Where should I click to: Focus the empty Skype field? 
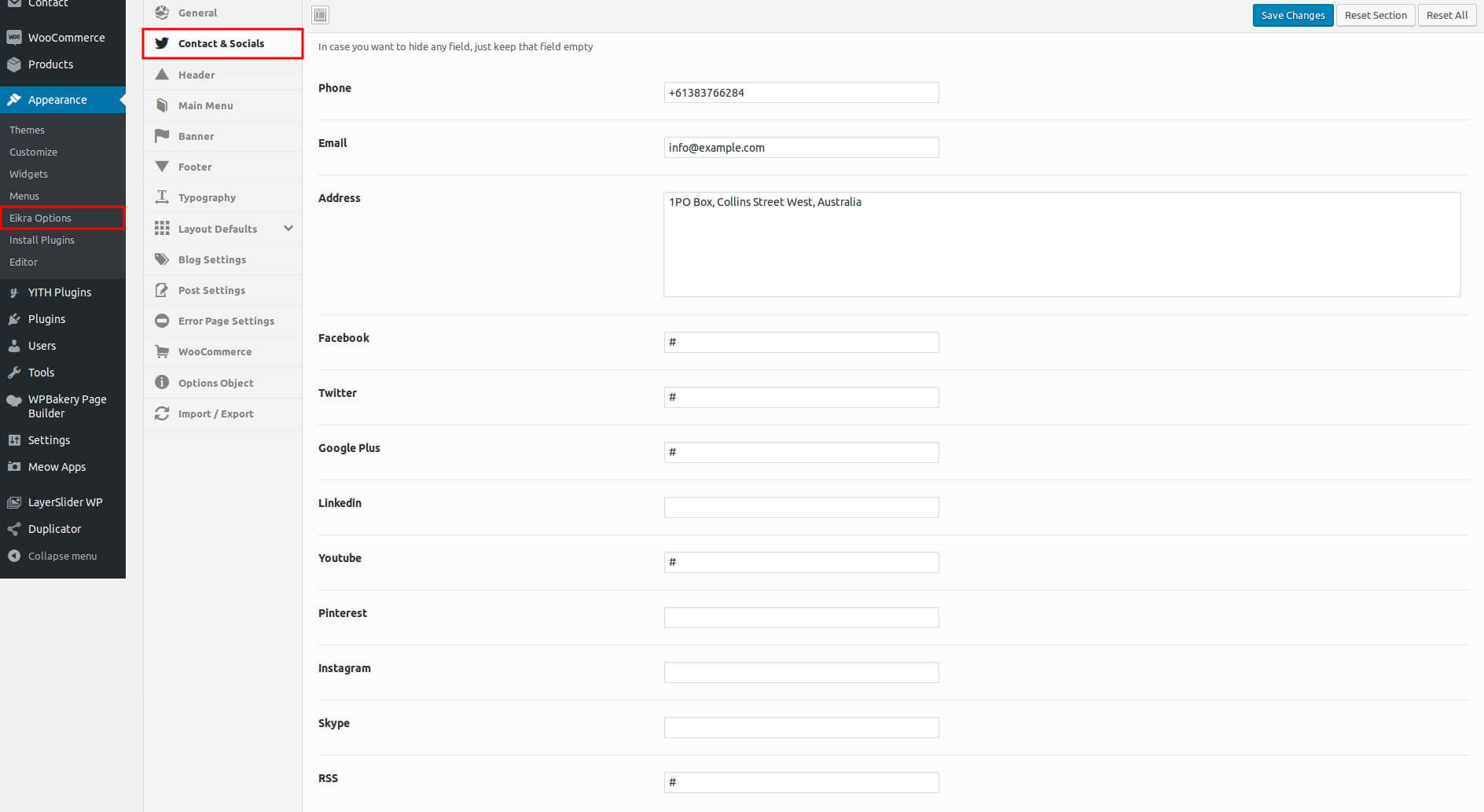801,727
